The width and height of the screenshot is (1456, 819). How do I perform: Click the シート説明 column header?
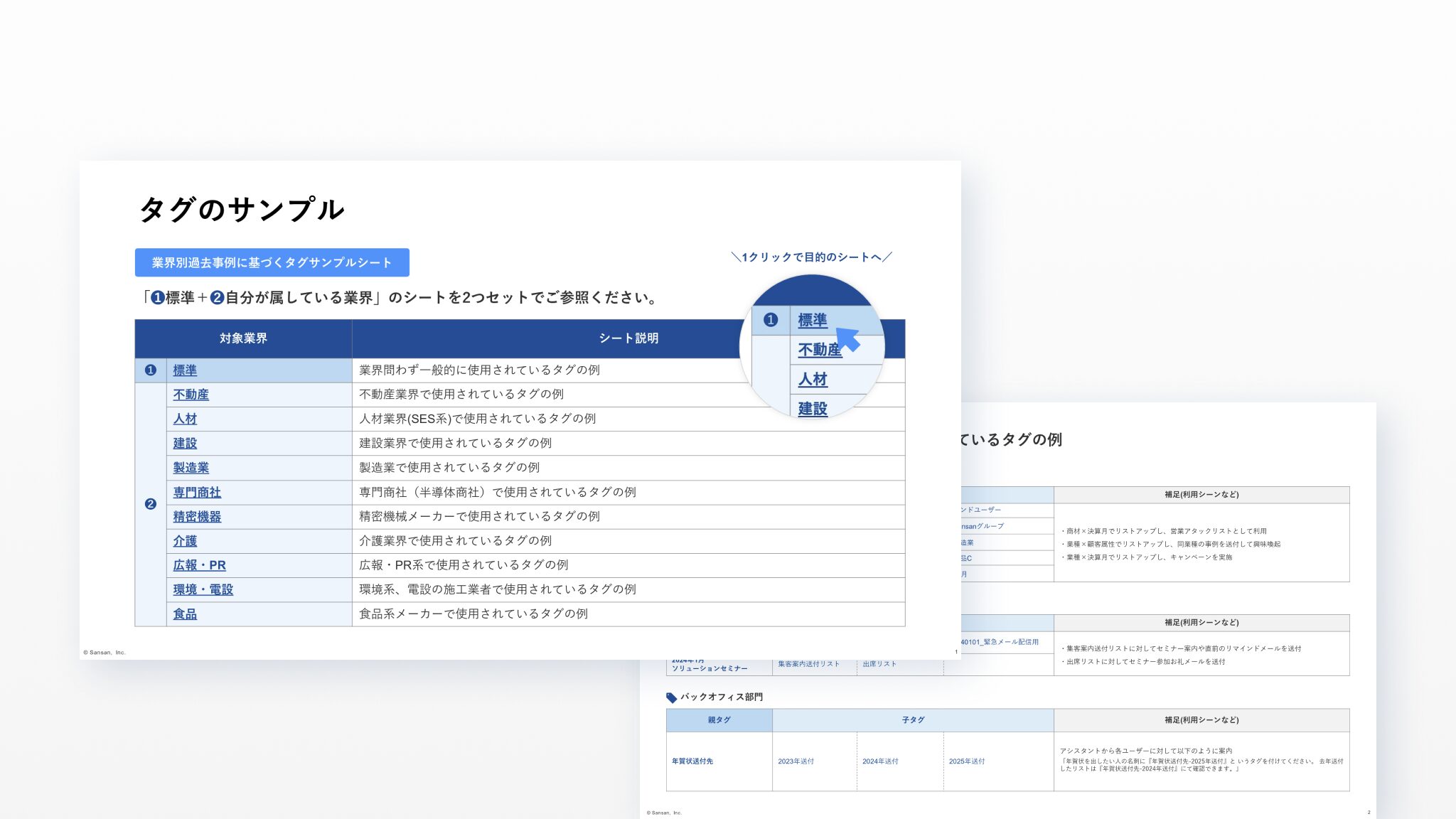coord(628,338)
